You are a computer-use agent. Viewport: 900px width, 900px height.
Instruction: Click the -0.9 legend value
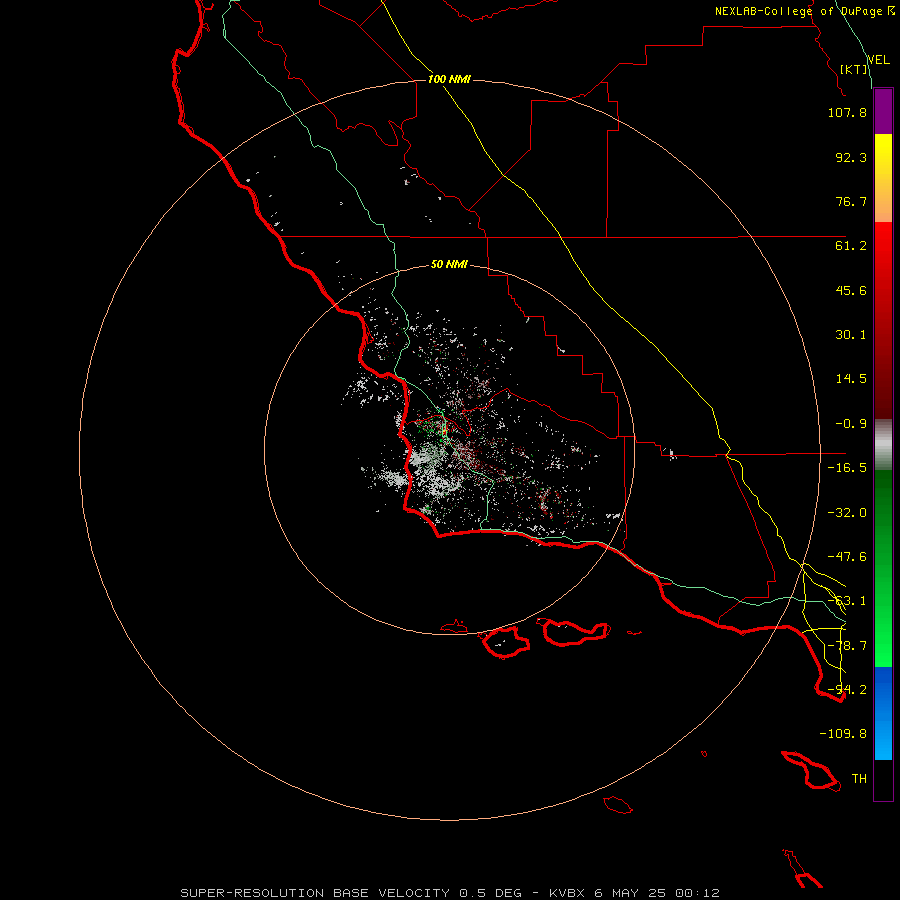851,424
